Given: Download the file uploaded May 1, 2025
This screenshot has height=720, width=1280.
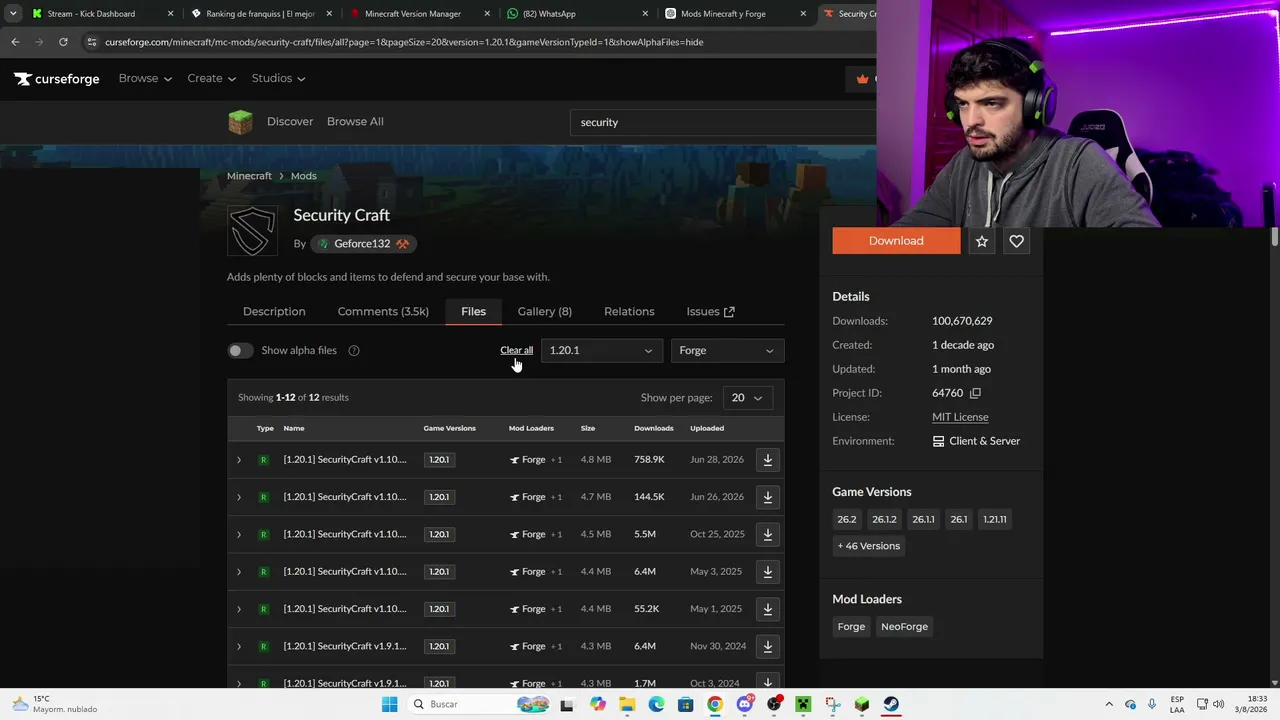Looking at the screenshot, I should [768, 609].
